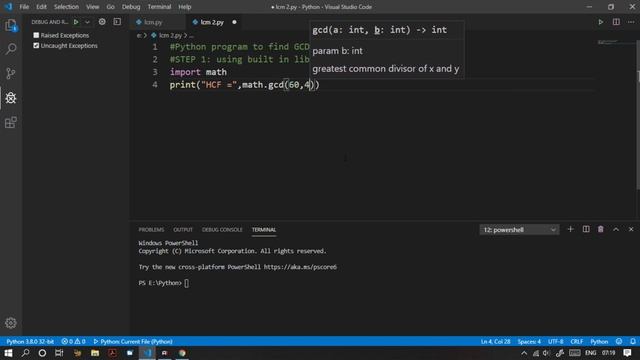Close the terminal panel

click(x=631, y=229)
